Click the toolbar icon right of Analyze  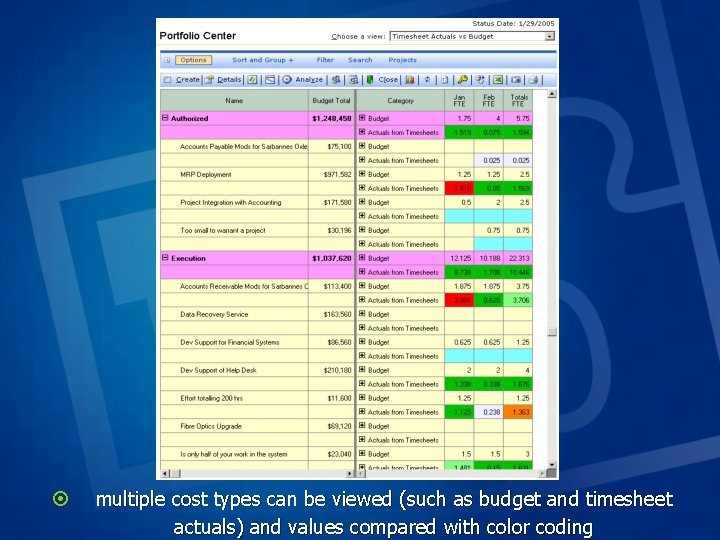coord(336,79)
